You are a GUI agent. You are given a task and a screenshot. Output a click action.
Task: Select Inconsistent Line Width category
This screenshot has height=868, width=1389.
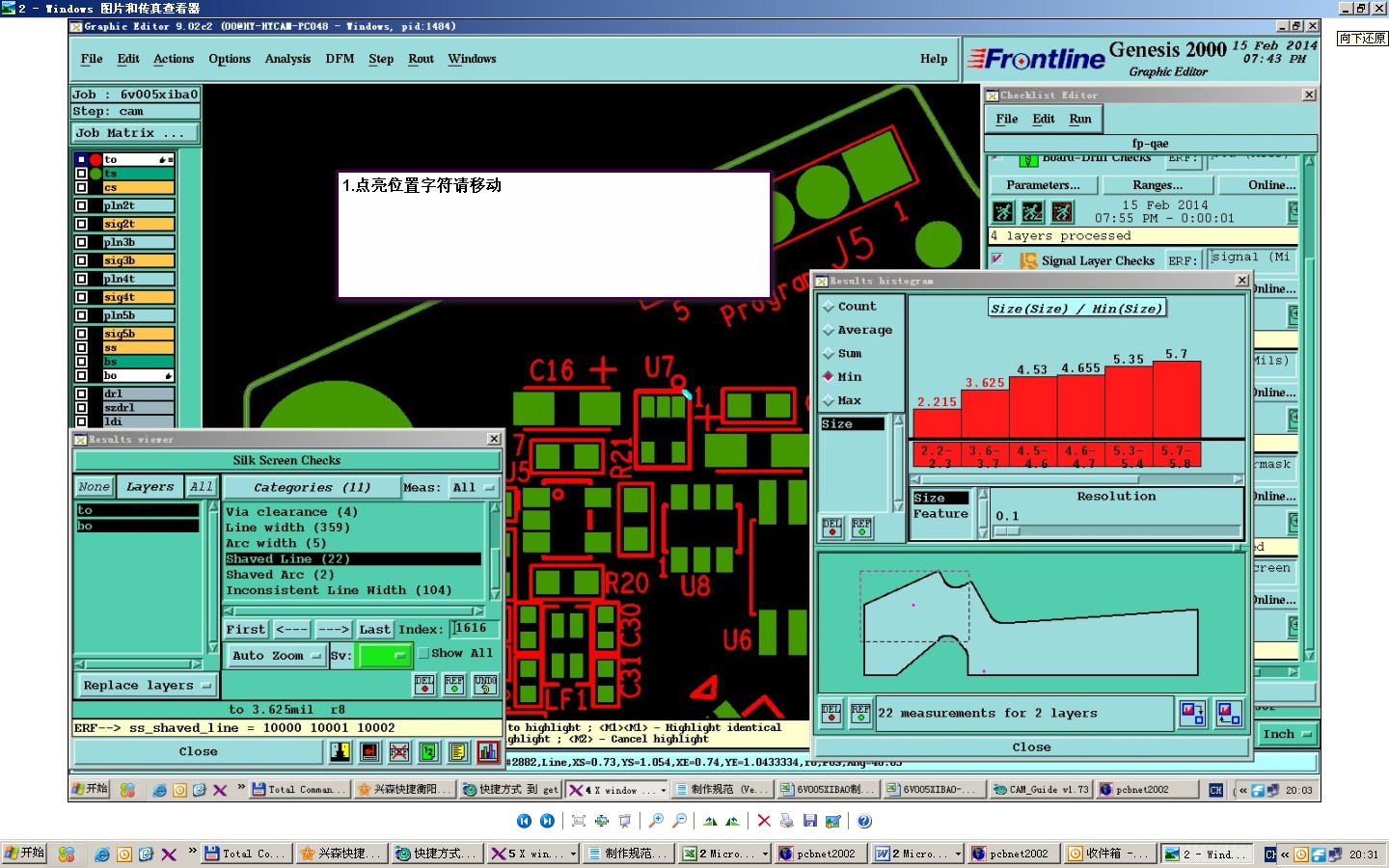point(338,590)
